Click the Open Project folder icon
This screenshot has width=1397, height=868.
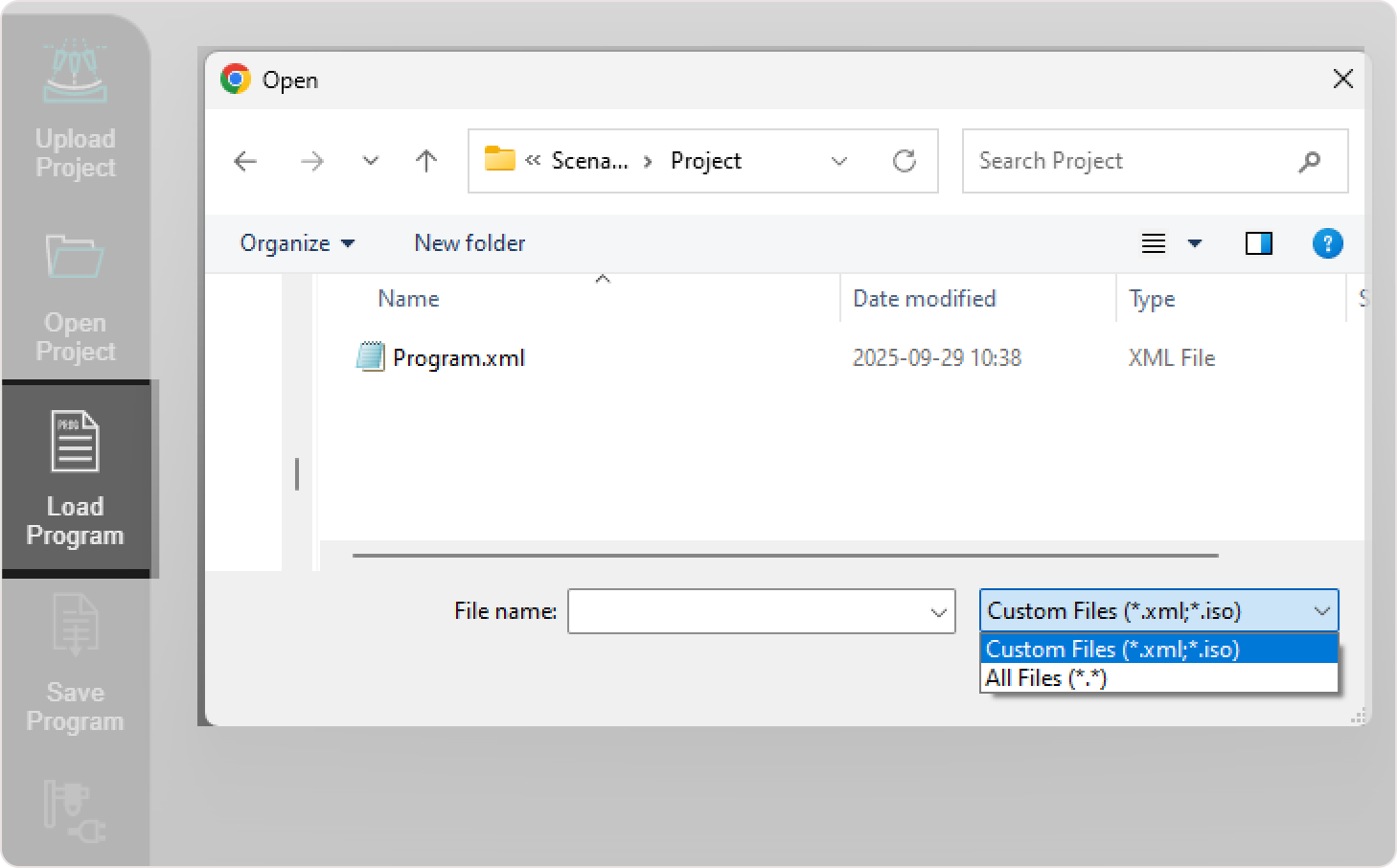click(x=75, y=257)
